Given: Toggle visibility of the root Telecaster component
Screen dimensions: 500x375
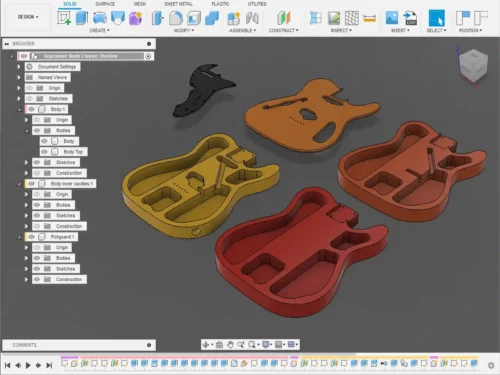Looking at the screenshot, I should click(x=24, y=56).
